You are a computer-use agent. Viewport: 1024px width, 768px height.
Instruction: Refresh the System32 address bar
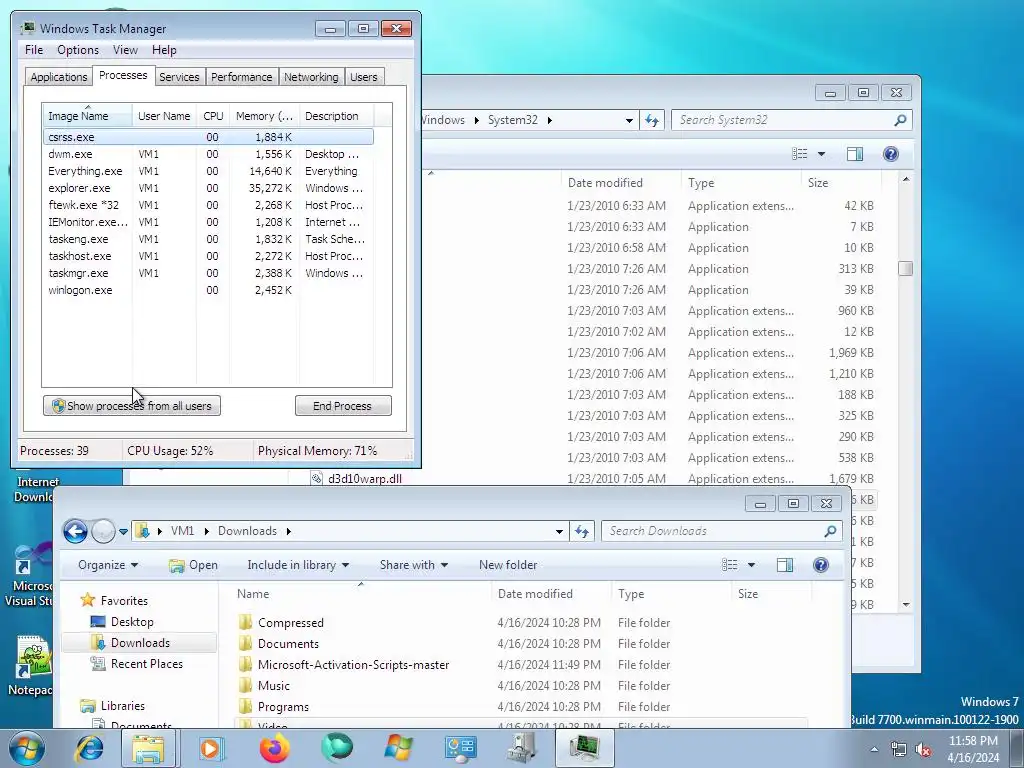click(652, 120)
